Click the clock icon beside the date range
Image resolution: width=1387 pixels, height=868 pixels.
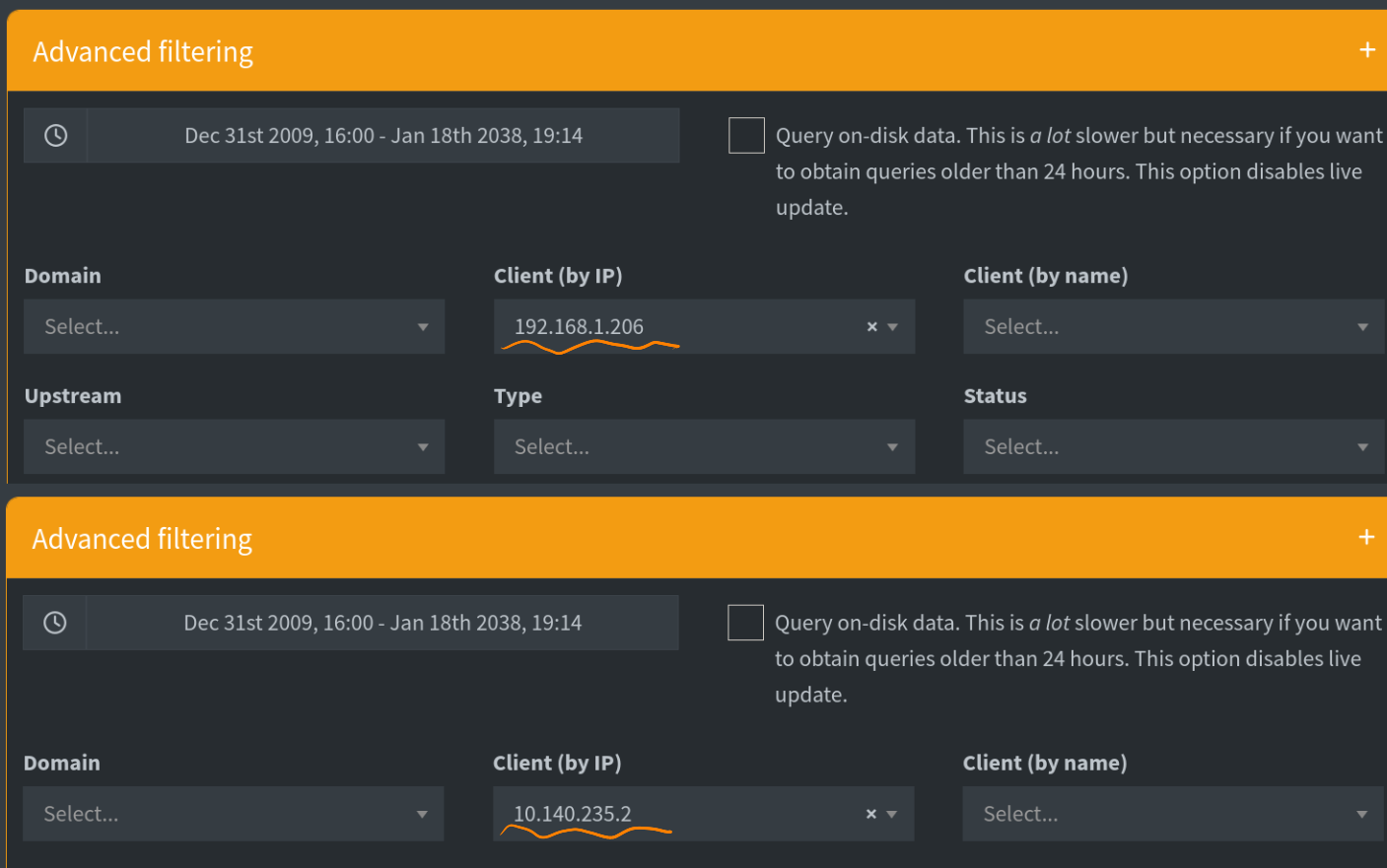click(55, 135)
